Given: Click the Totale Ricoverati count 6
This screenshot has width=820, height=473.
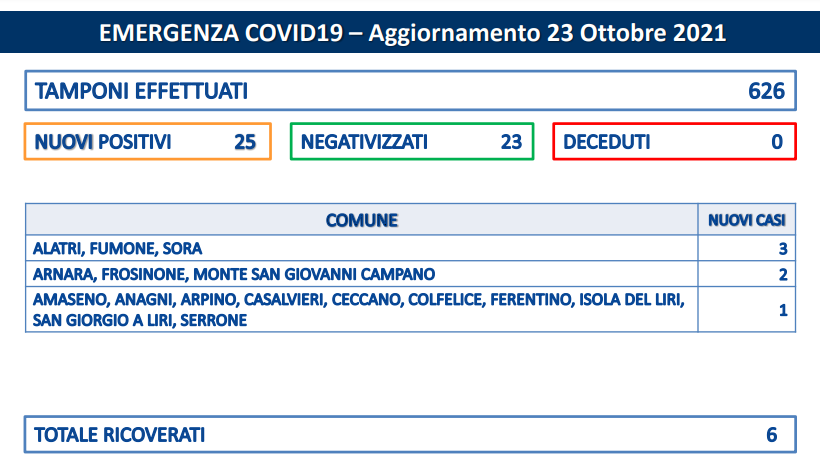Looking at the screenshot, I should 772,435.
